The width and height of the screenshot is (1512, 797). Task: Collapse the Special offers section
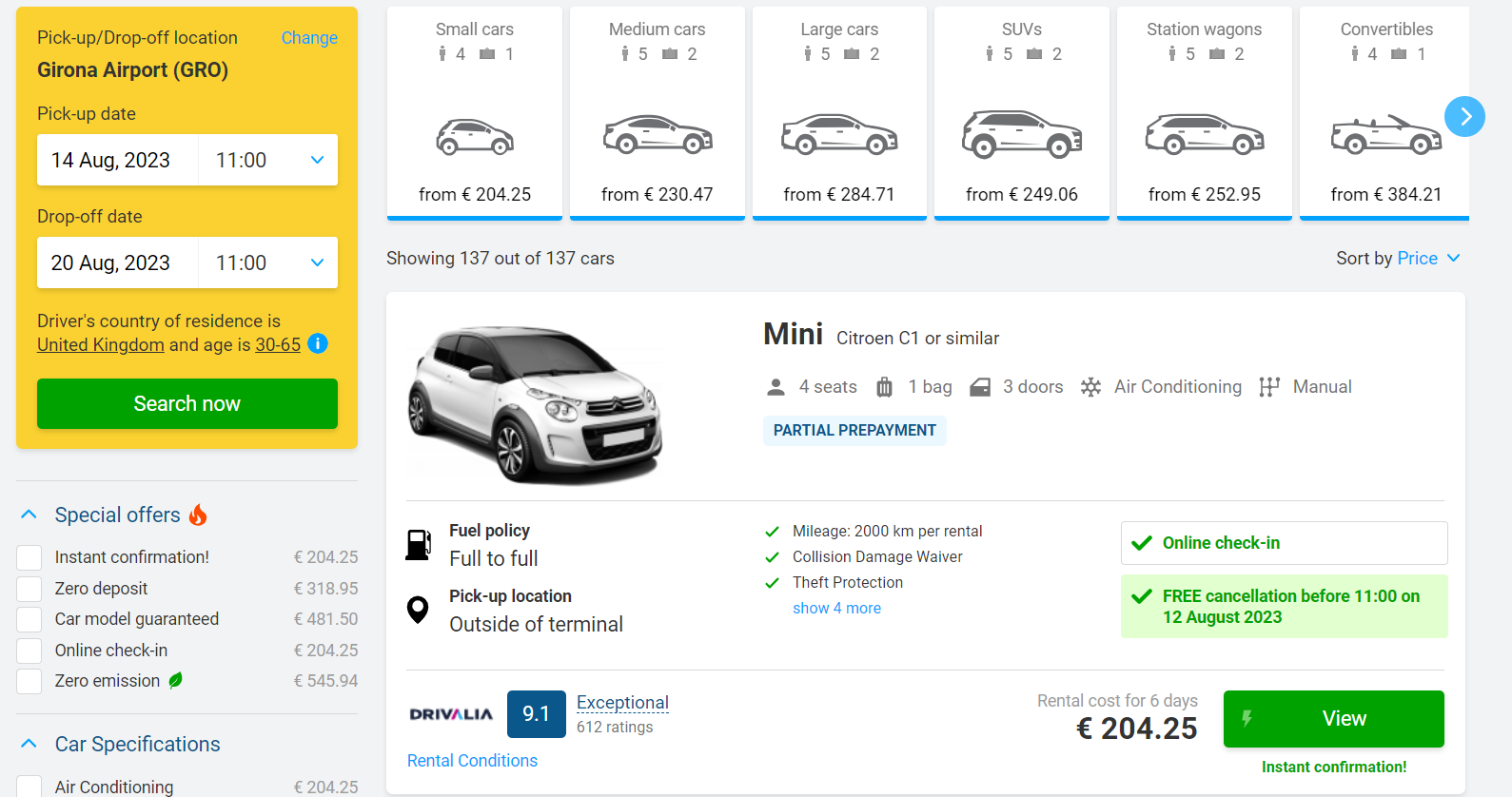28,514
